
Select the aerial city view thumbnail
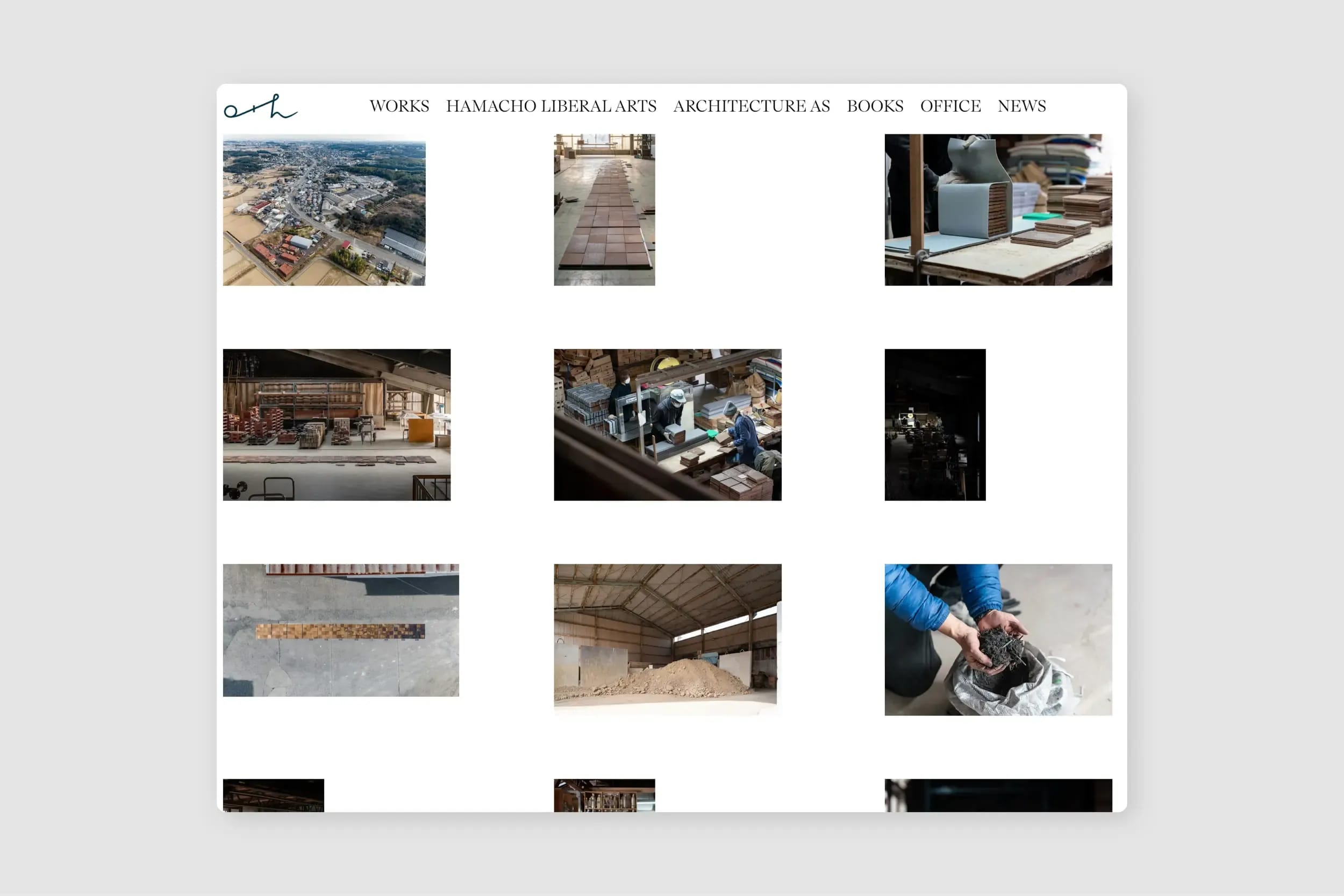point(324,211)
